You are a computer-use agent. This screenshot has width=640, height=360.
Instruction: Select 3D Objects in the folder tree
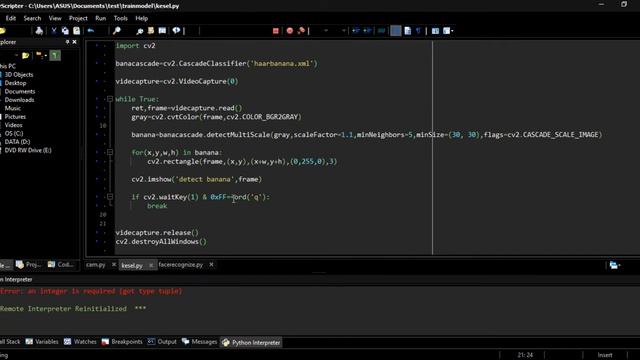(19, 75)
